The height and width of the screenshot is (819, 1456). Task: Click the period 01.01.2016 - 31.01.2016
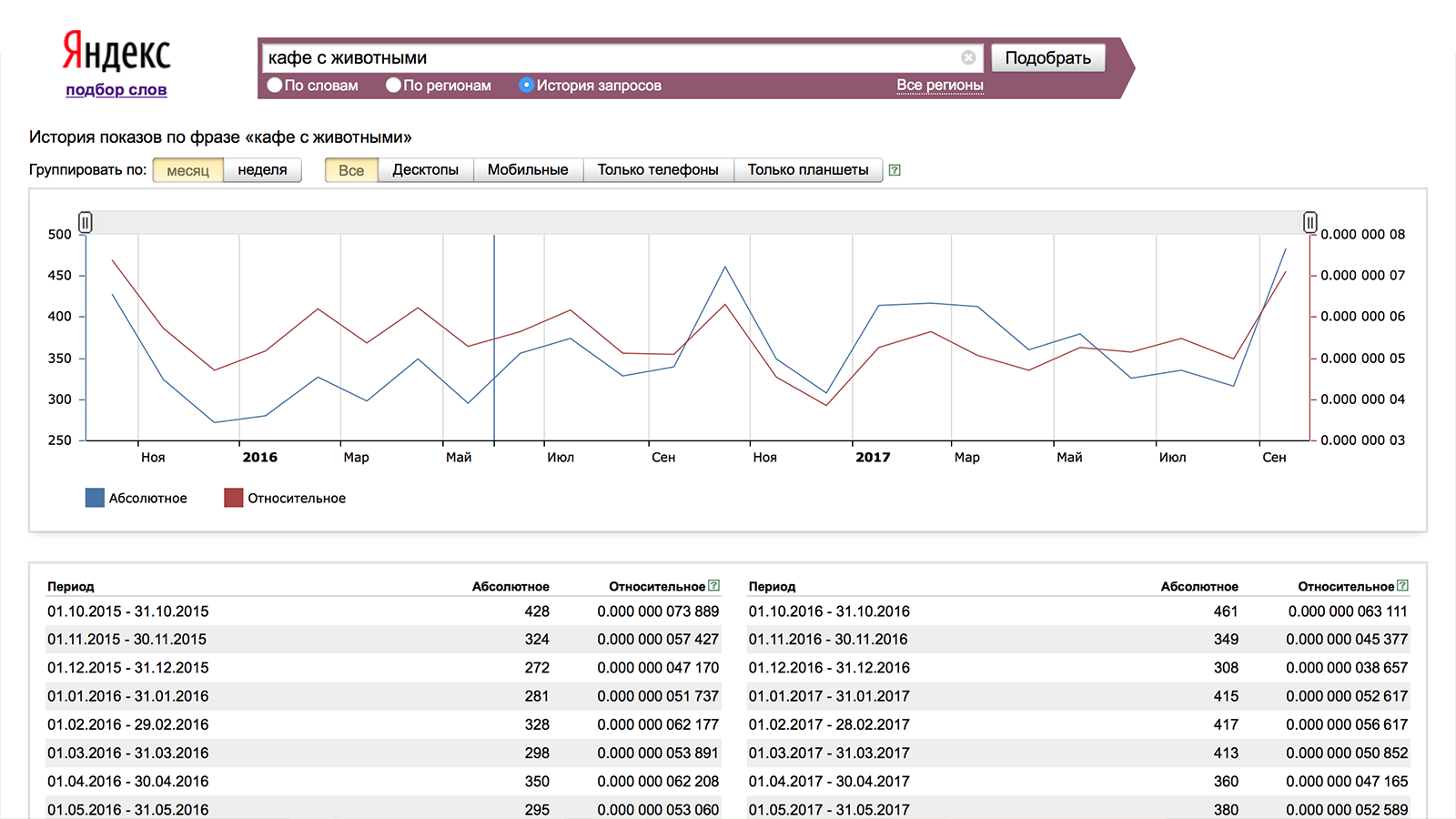tap(128, 696)
